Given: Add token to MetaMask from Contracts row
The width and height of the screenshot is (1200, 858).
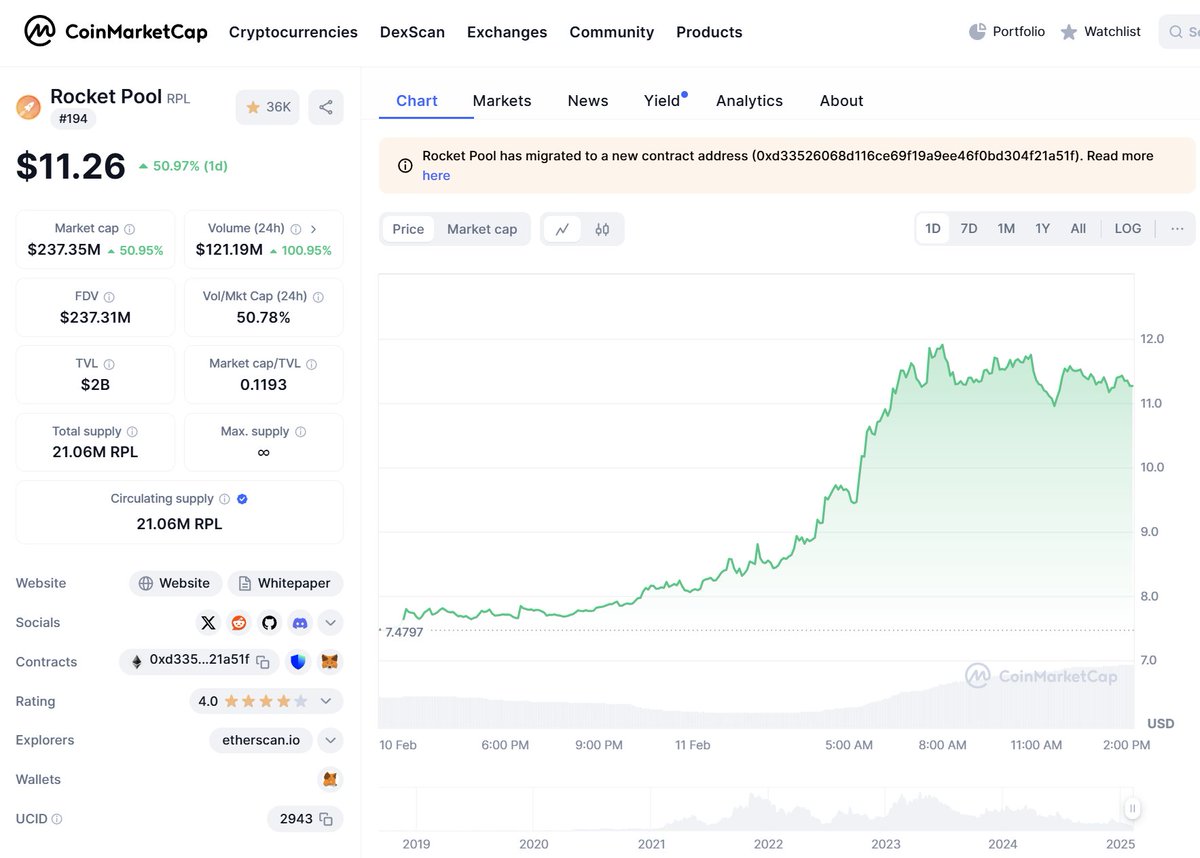Looking at the screenshot, I should coord(329,662).
